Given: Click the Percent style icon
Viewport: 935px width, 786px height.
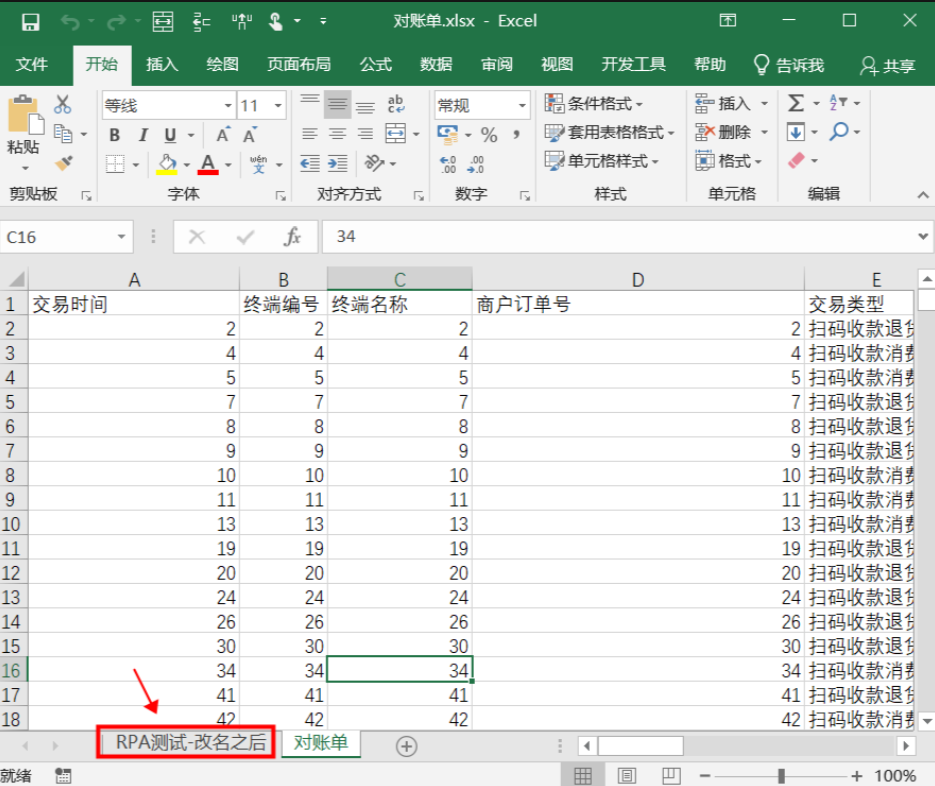Looking at the screenshot, I should tap(489, 135).
